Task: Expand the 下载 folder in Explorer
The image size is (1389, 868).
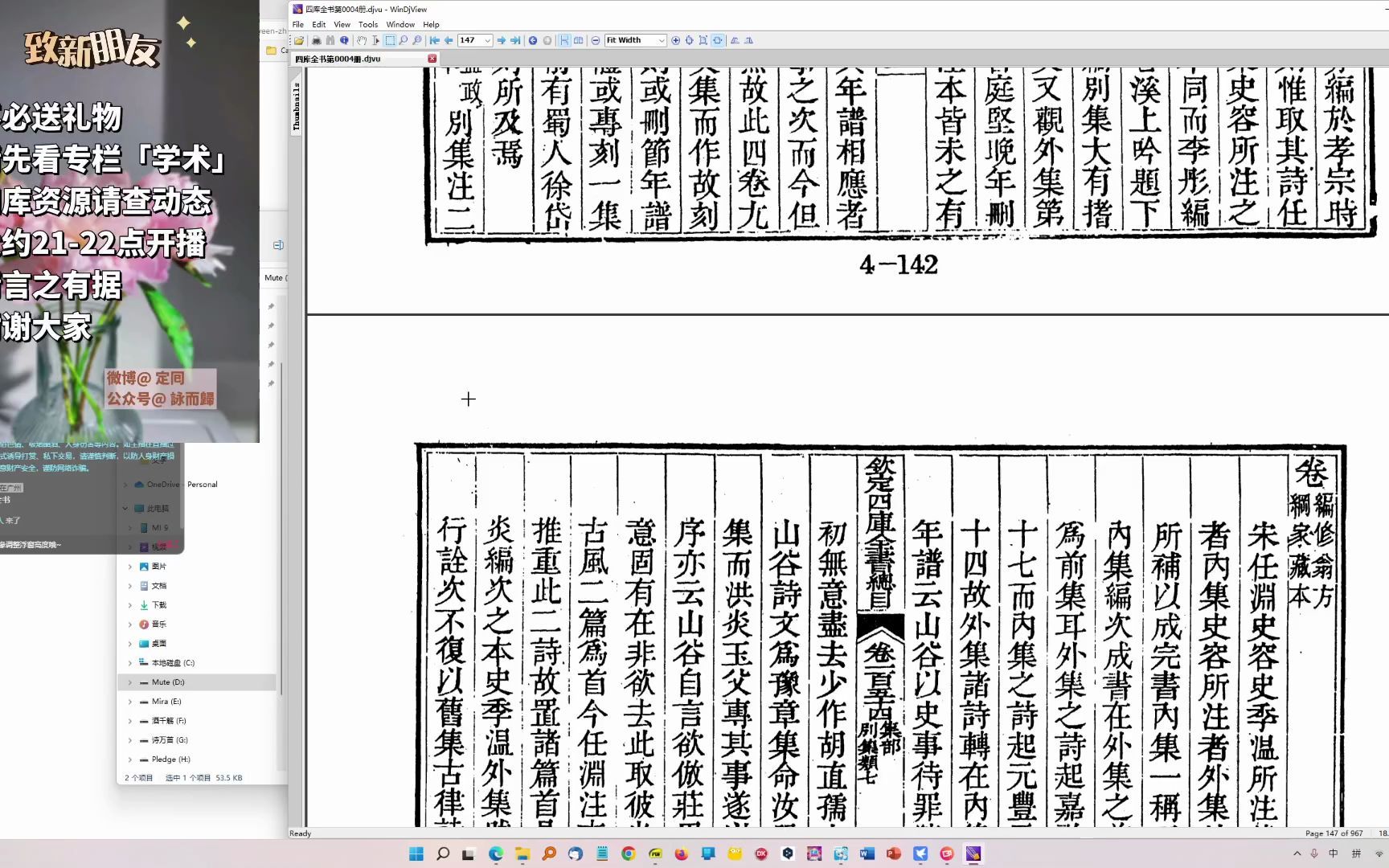Action: click(130, 605)
